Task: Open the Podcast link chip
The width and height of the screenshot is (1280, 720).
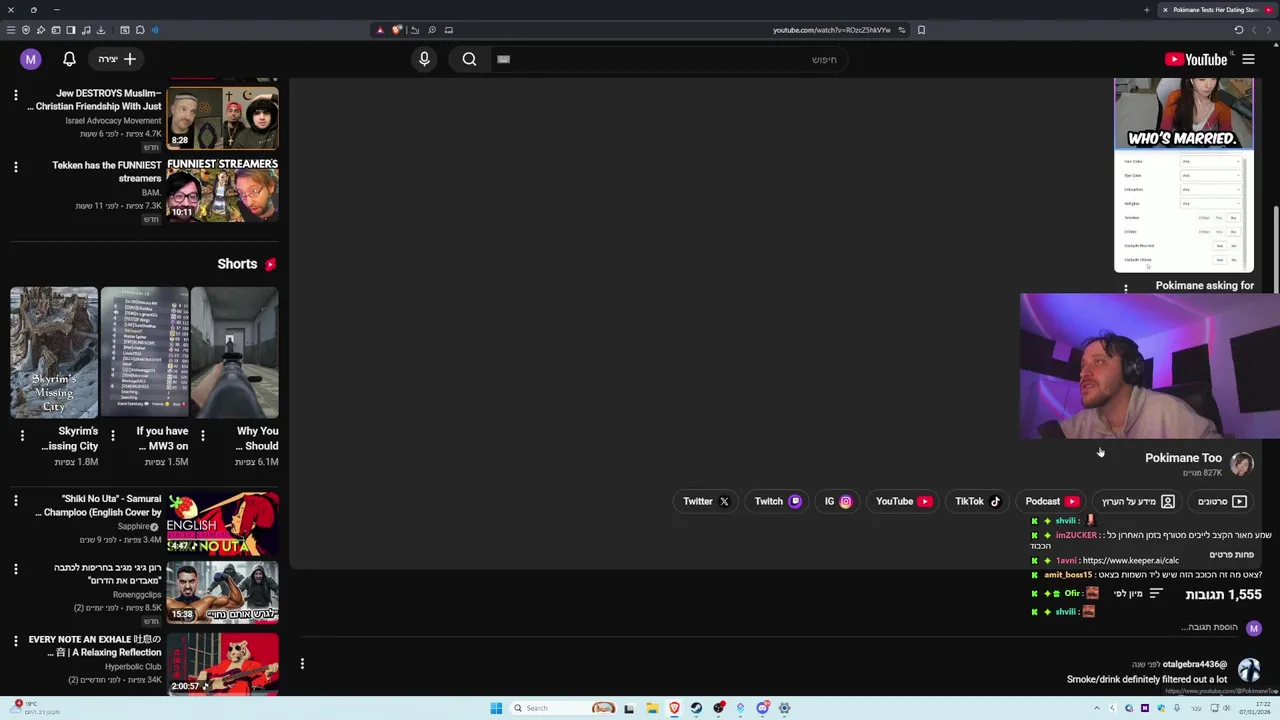Action: tap(1051, 501)
